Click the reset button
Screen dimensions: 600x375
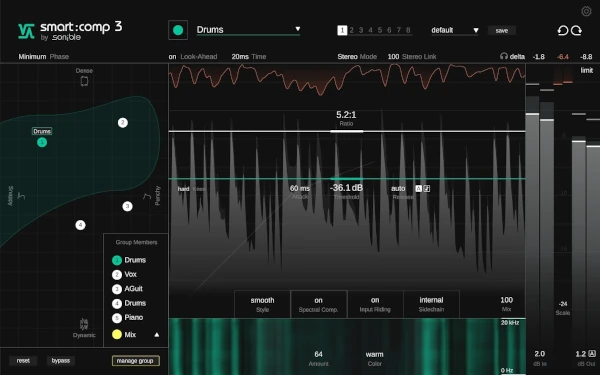(x=23, y=360)
